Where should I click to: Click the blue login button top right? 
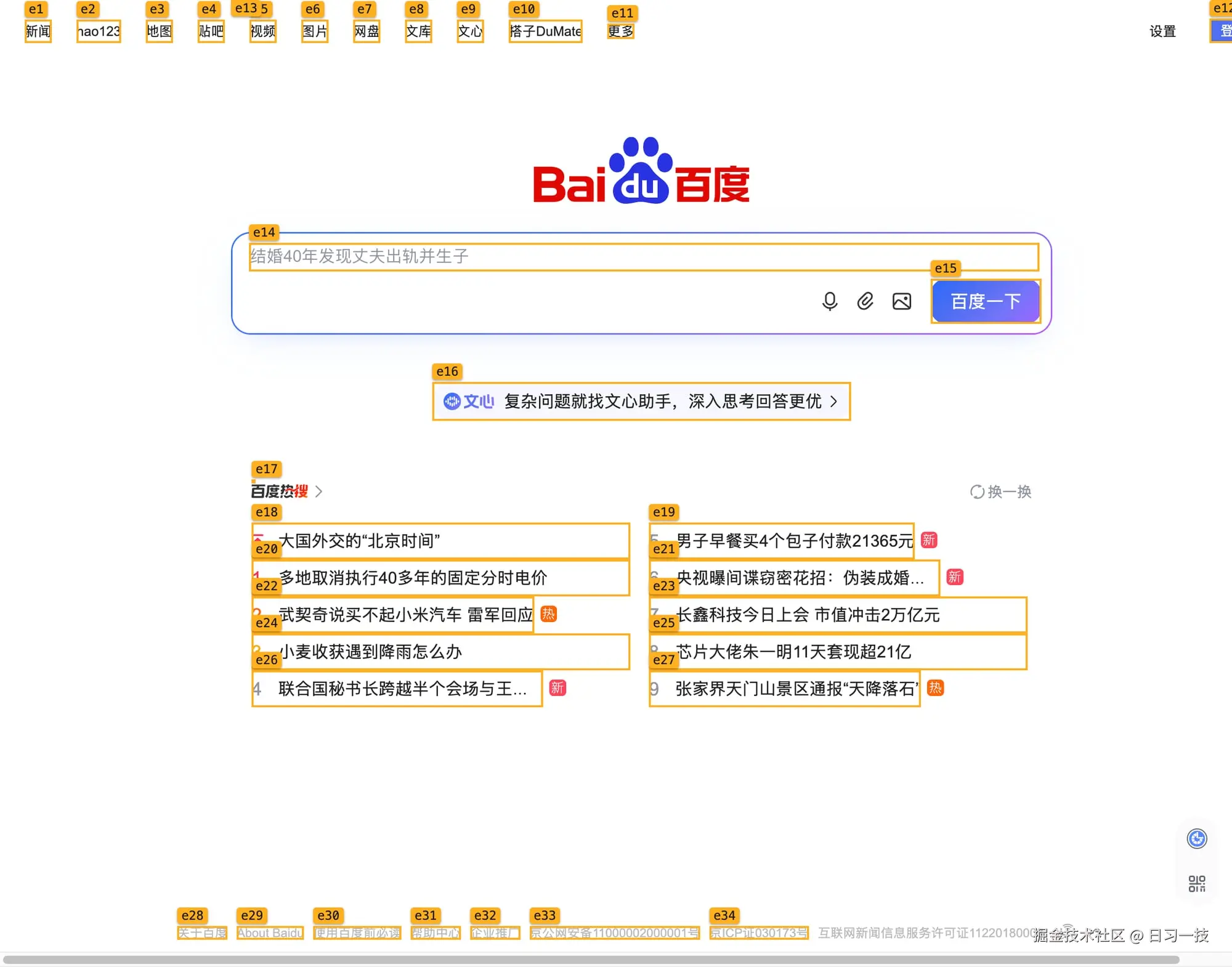tap(1222, 31)
